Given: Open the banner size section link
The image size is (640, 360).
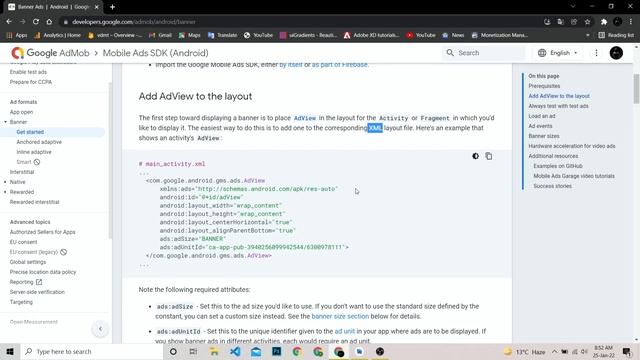Looking at the screenshot, I should [x=340, y=316].
